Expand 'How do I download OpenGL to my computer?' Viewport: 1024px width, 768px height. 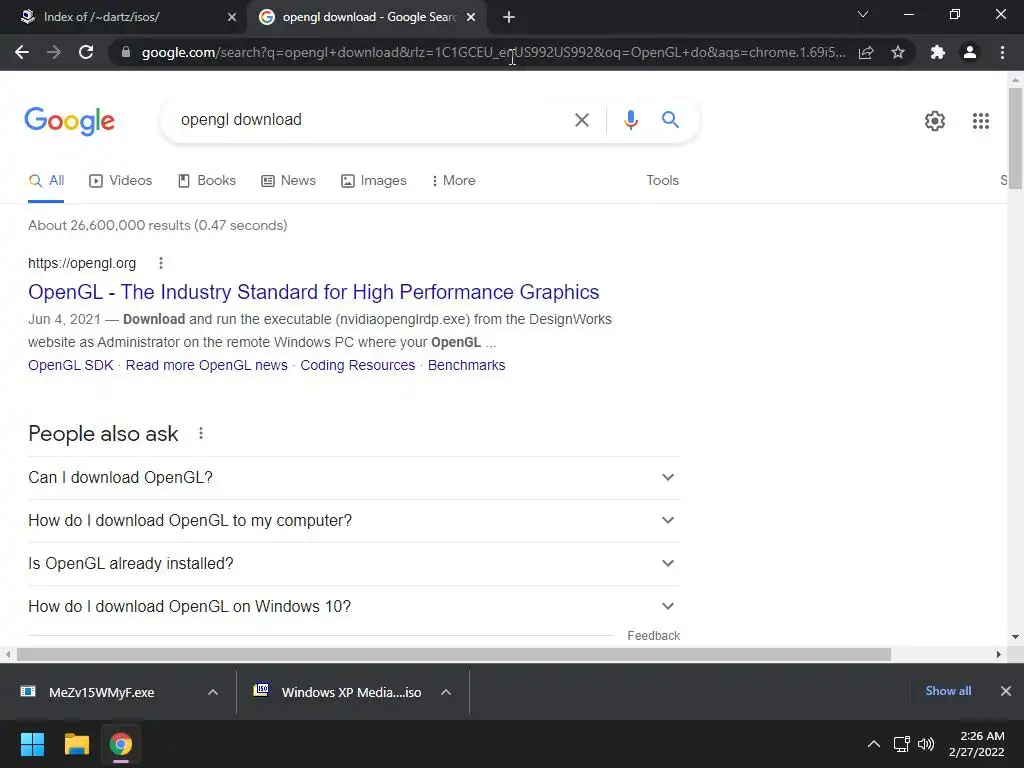click(353, 520)
